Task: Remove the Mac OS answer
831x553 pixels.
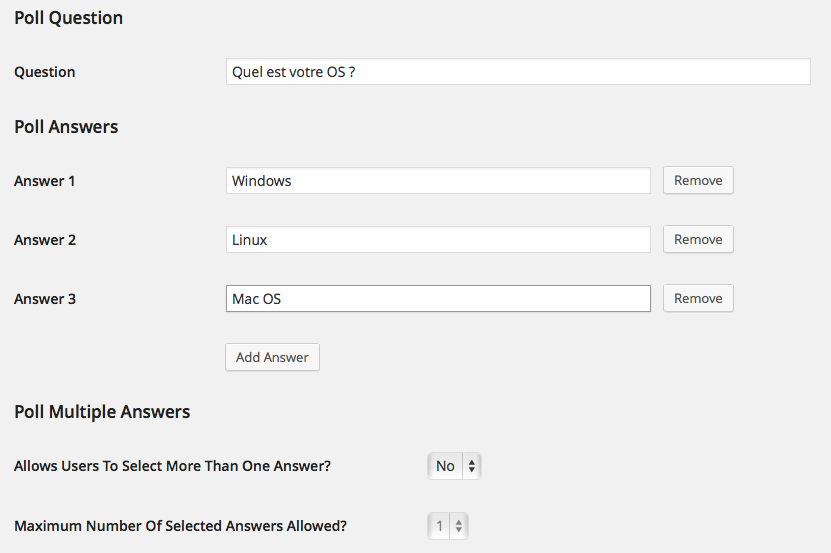Action: tap(698, 299)
